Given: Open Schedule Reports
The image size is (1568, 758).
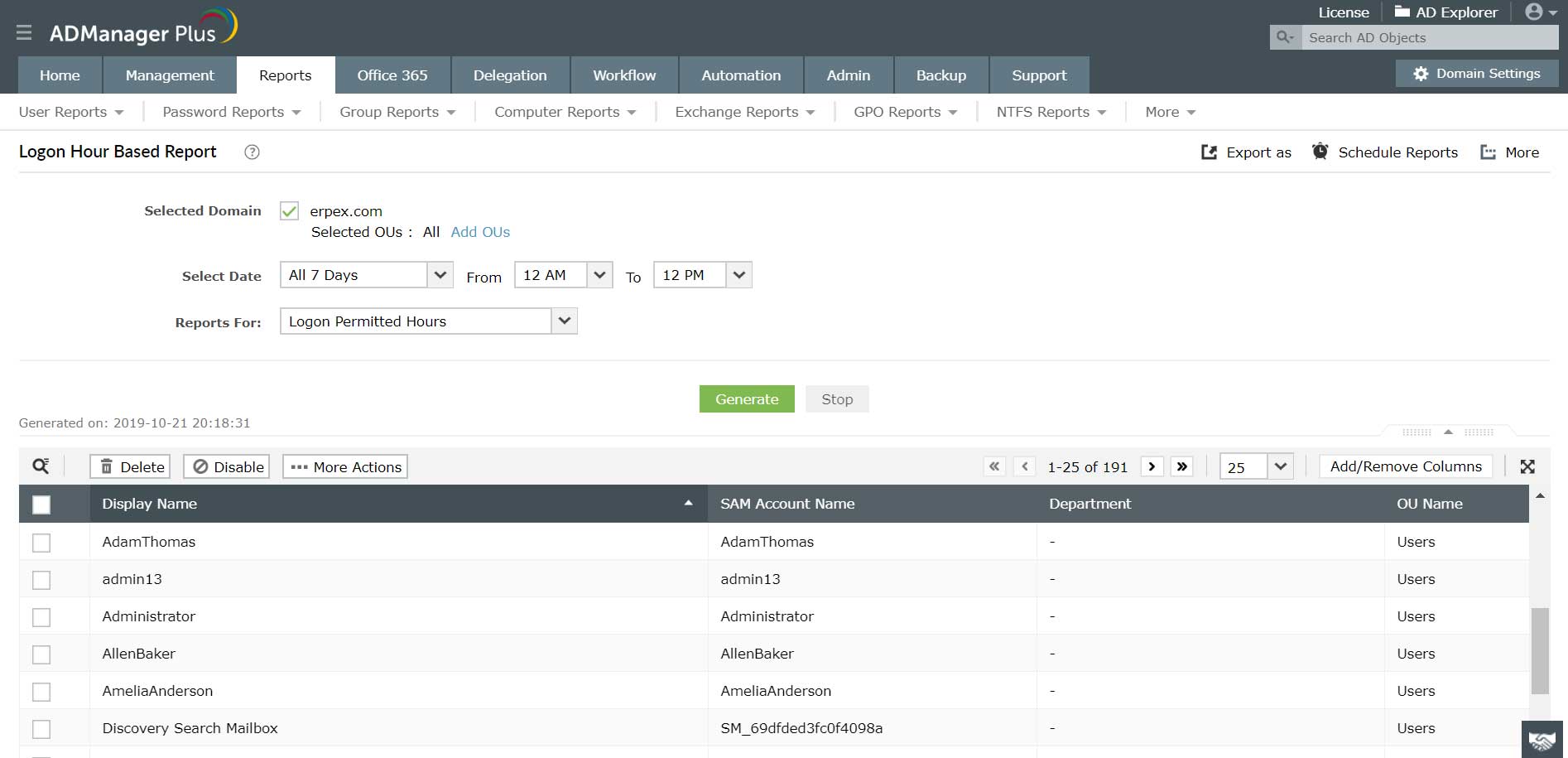Looking at the screenshot, I should 1385,152.
